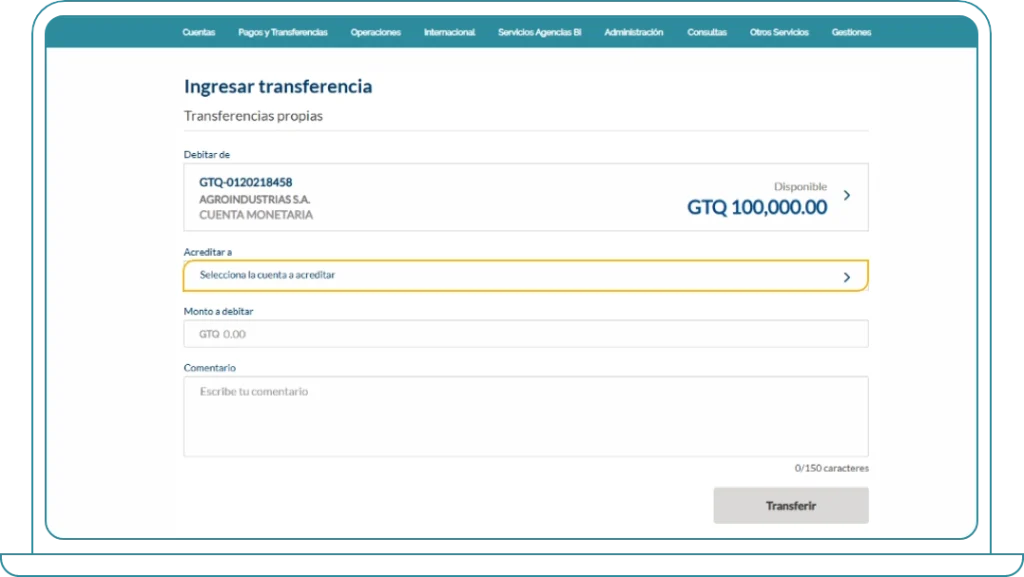Click the Transferir button

pos(790,505)
